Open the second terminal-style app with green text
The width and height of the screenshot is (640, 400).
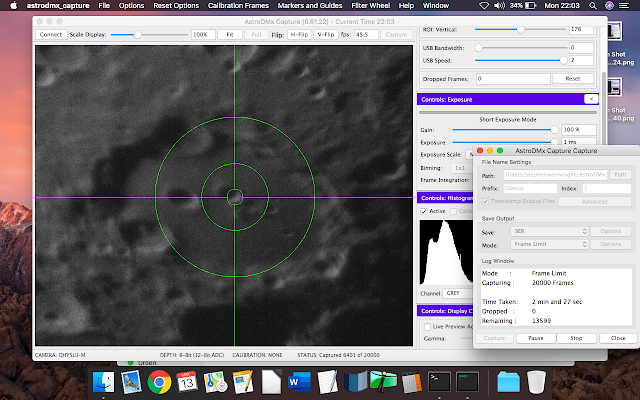click(x=467, y=382)
